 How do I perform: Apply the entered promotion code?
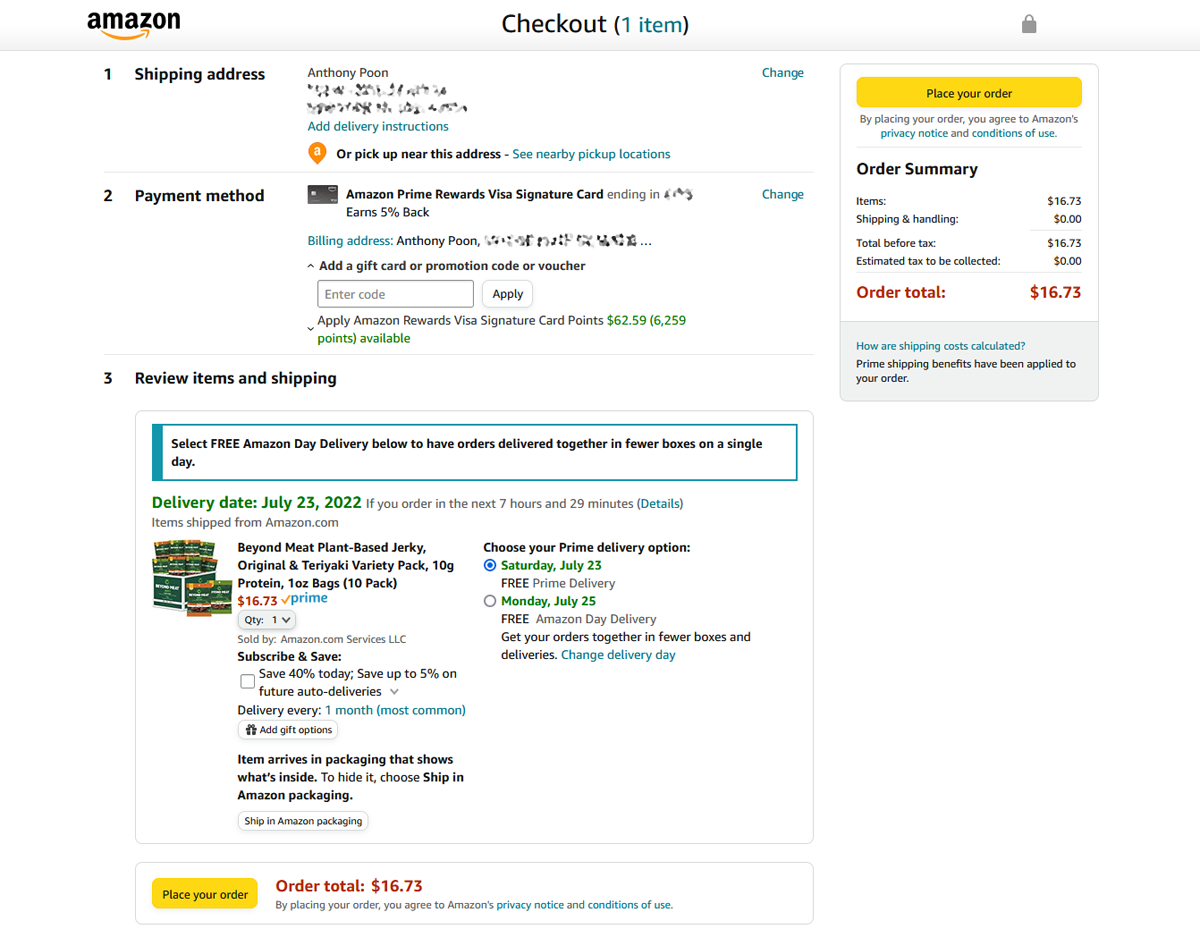pos(507,294)
